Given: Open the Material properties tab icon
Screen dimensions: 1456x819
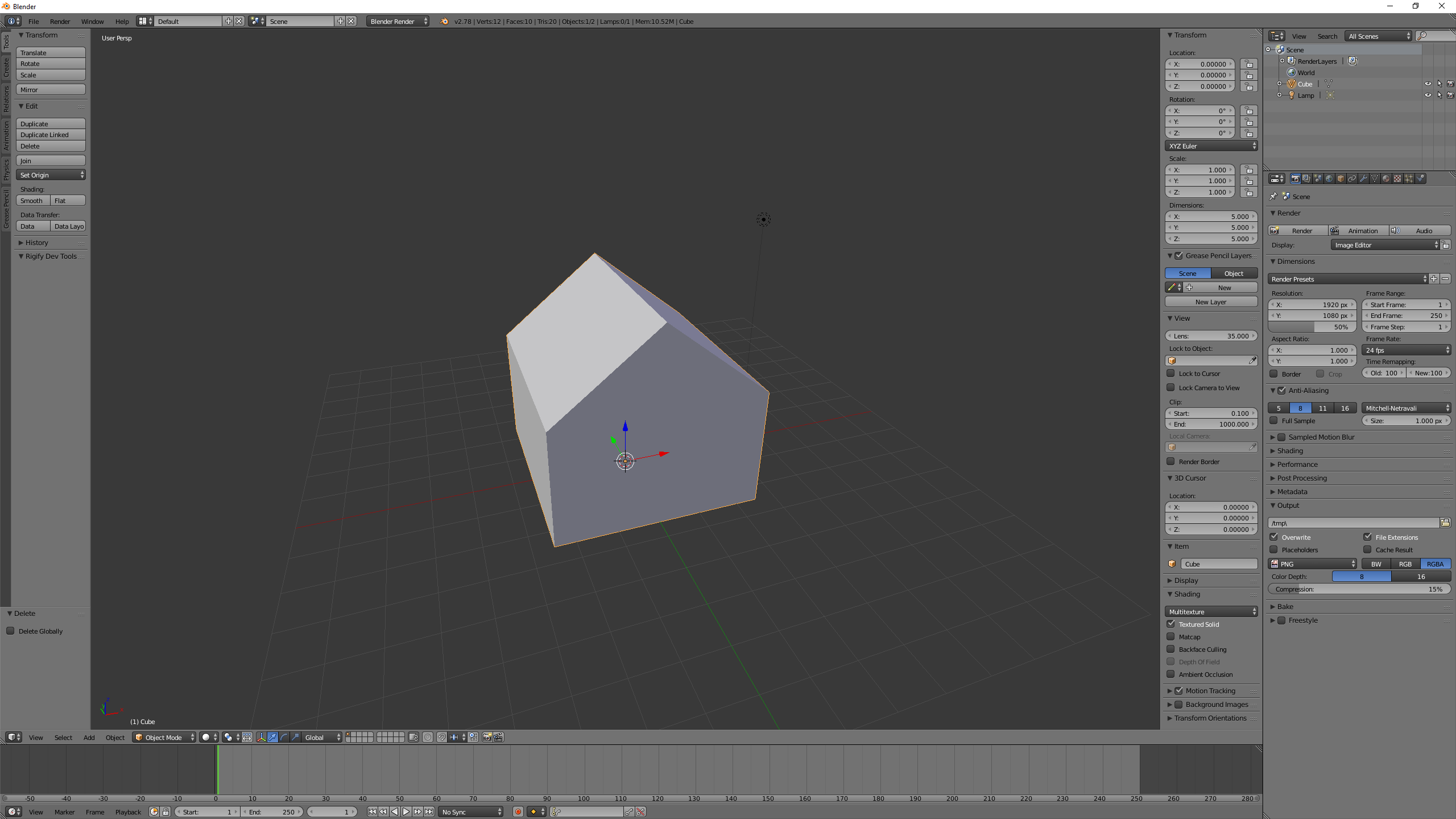Looking at the screenshot, I should (1386, 179).
